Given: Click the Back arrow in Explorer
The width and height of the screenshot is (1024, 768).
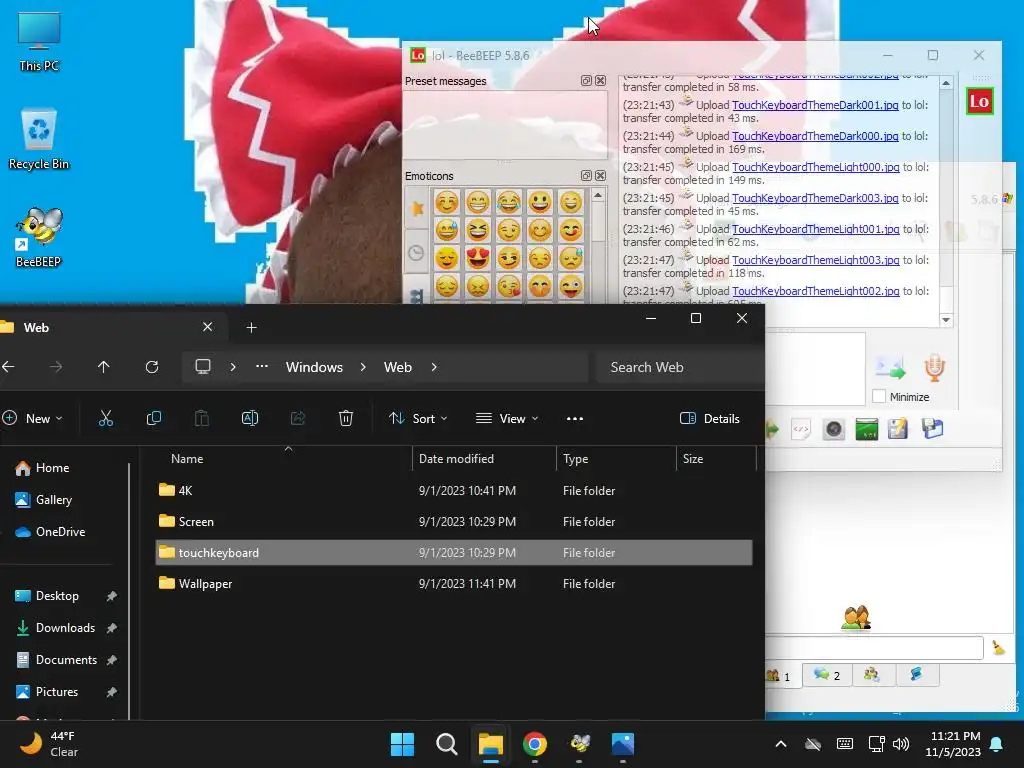Looking at the screenshot, I should (x=8, y=367).
